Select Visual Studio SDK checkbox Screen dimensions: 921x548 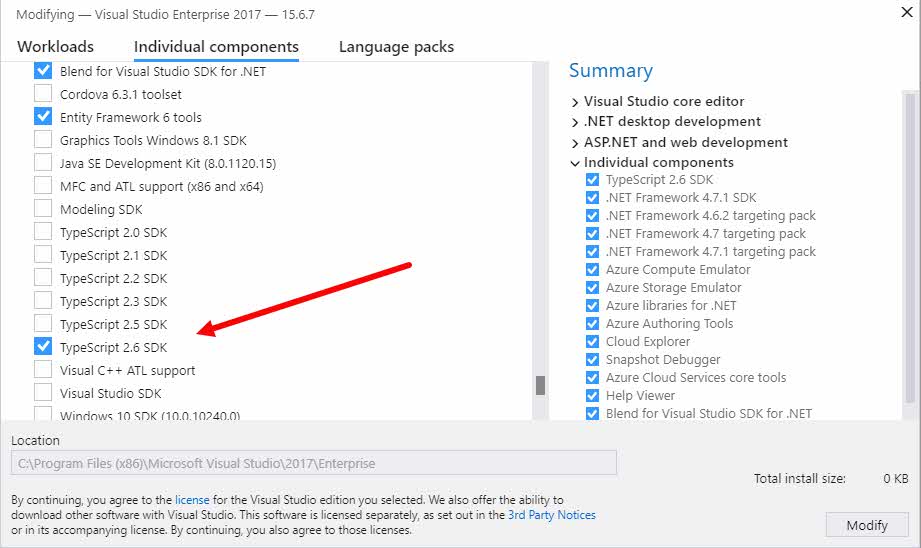pos(43,392)
